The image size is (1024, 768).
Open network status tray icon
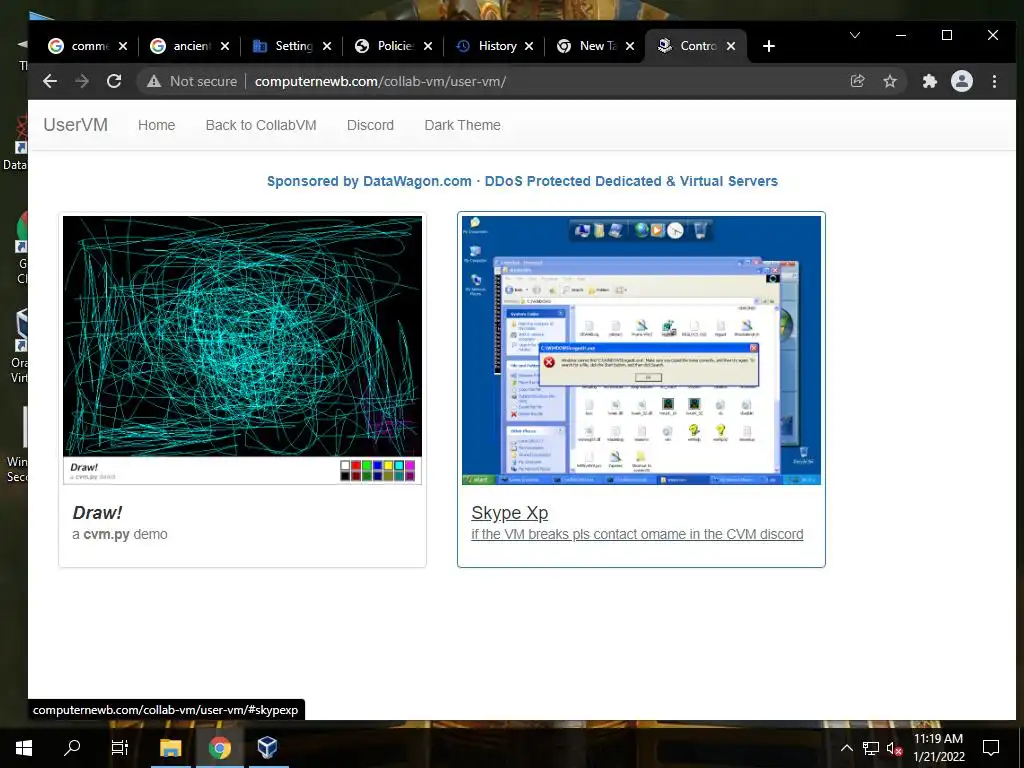click(870, 748)
